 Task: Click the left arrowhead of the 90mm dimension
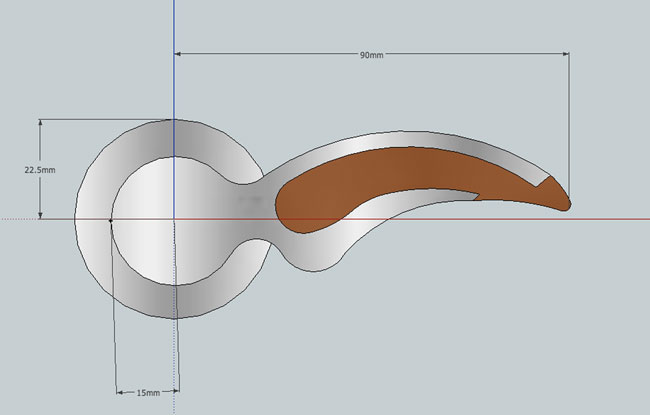pyautogui.click(x=181, y=54)
